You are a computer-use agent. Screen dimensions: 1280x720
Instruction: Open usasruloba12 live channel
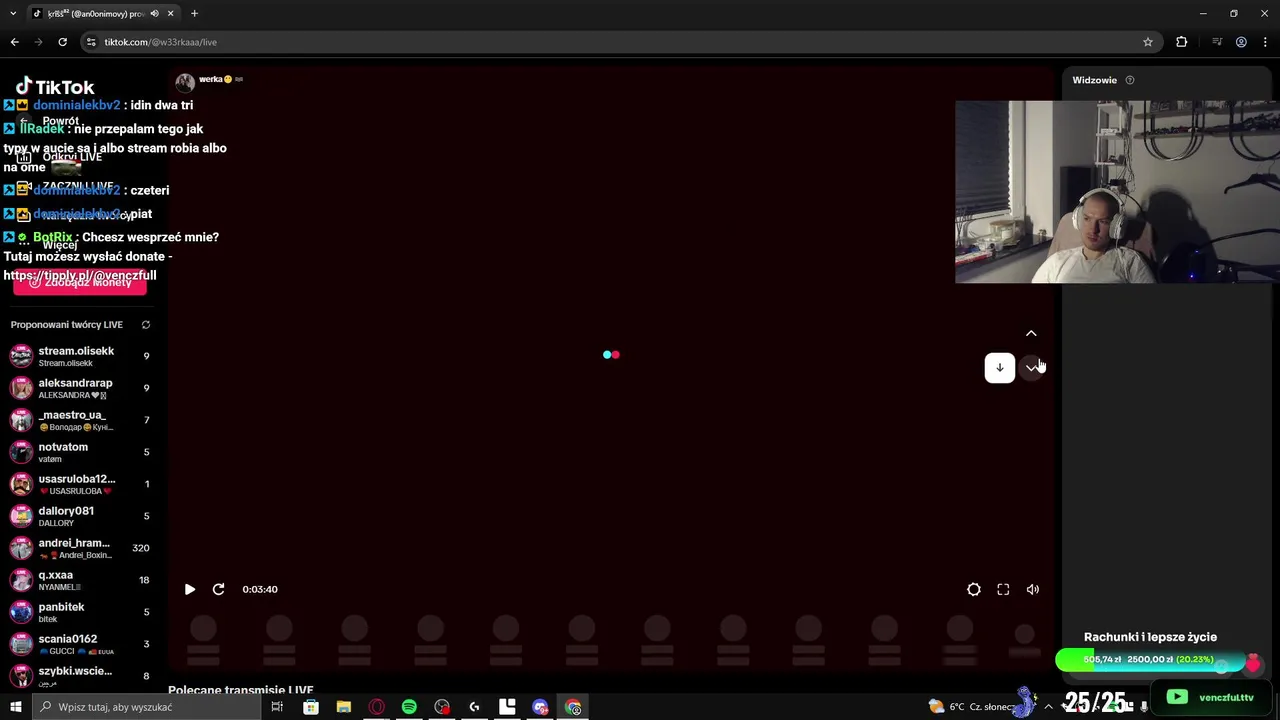pos(80,484)
